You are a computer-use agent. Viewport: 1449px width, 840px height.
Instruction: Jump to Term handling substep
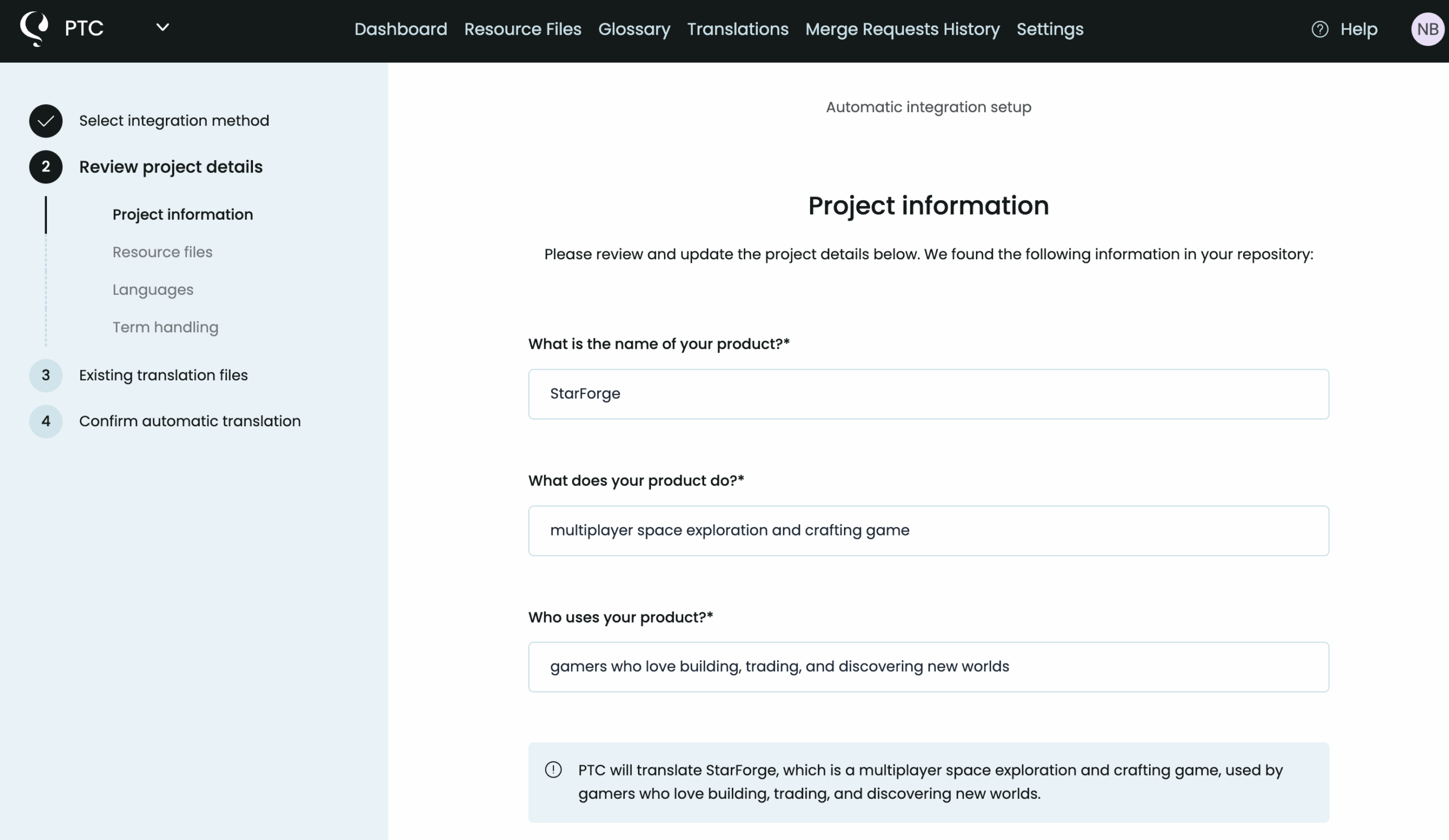tap(165, 327)
